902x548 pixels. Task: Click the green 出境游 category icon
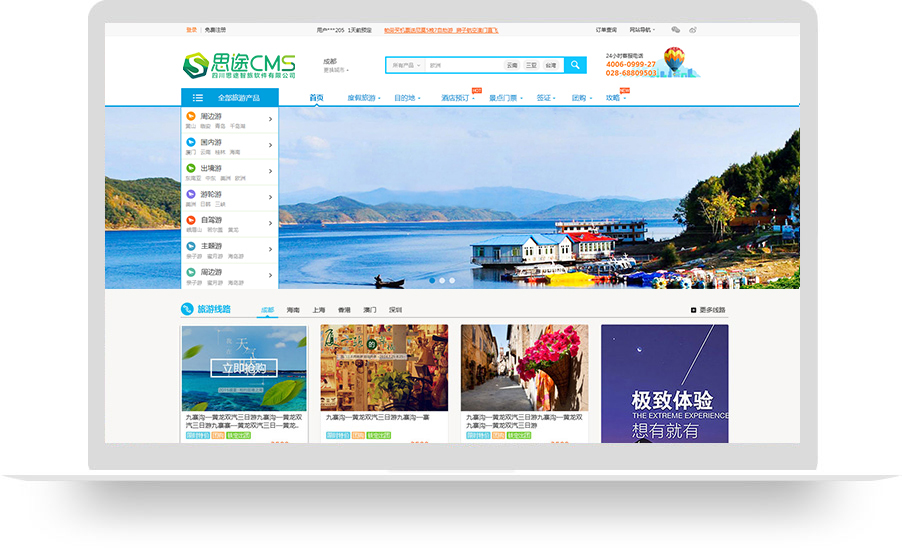(x=191, y=168)
